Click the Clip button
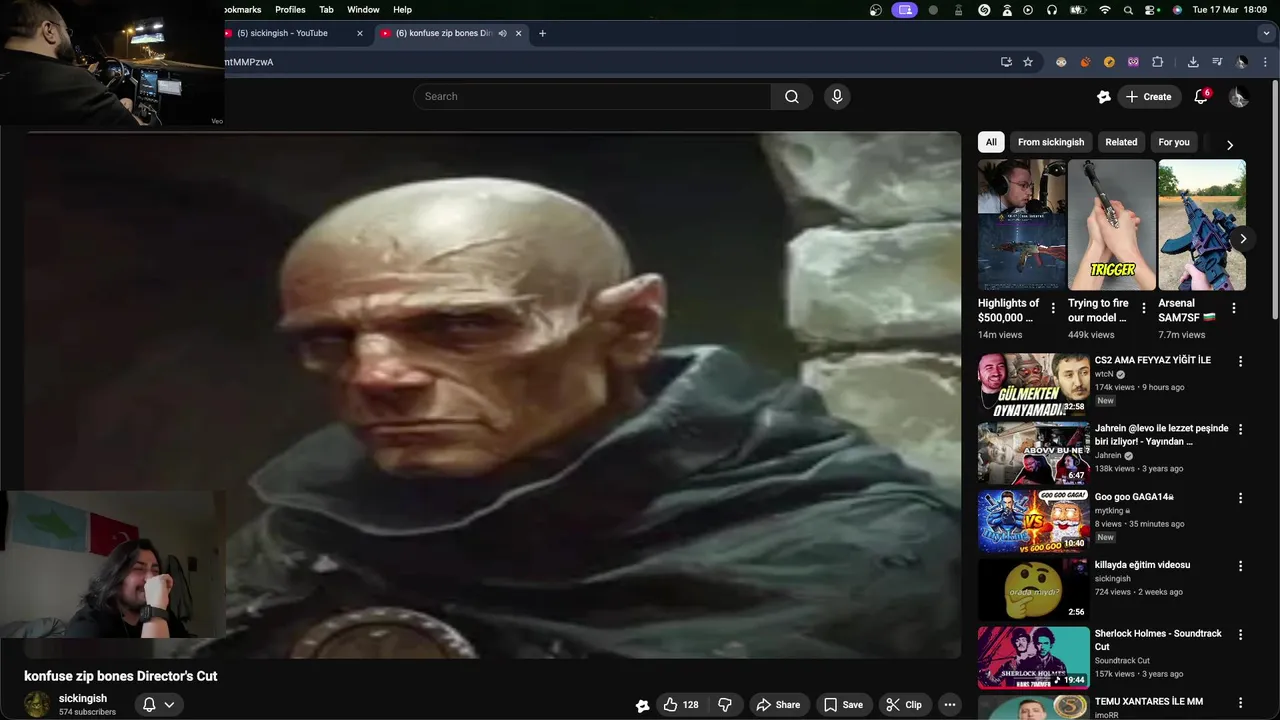1280x720 pixels. tap(904, 705)
